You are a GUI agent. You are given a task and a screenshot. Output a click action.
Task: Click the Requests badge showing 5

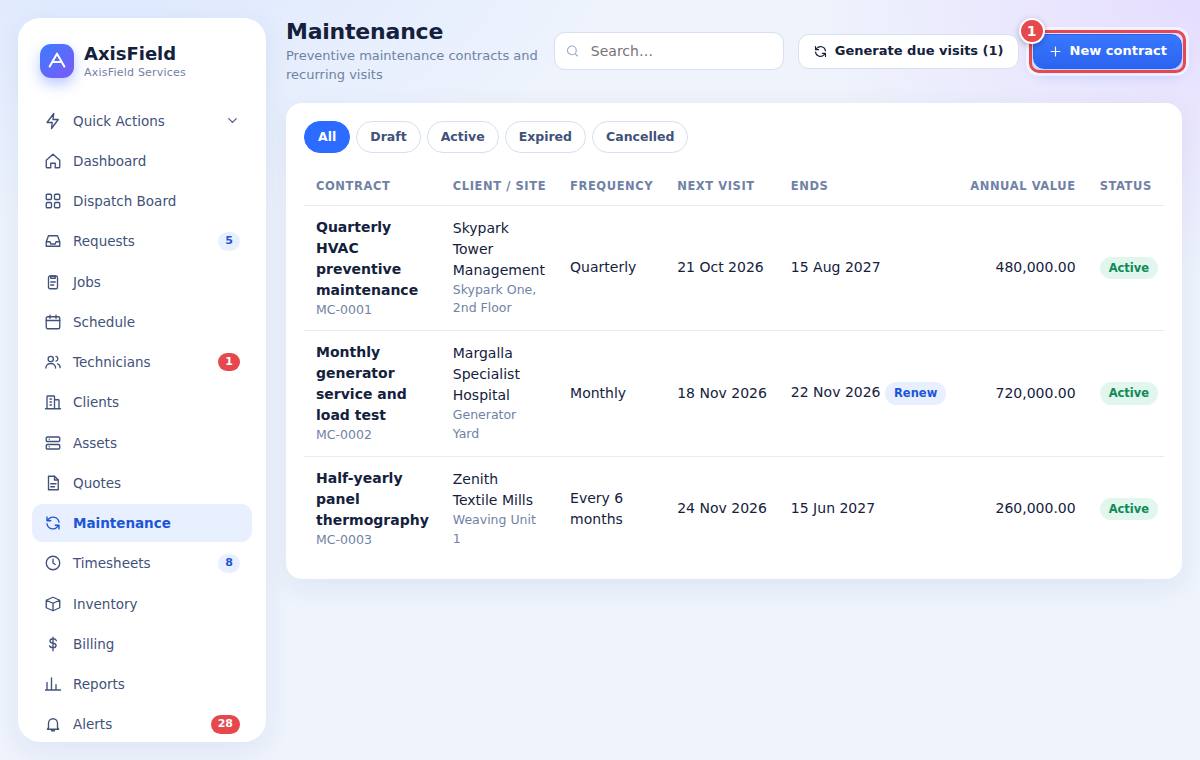(229, 241)
